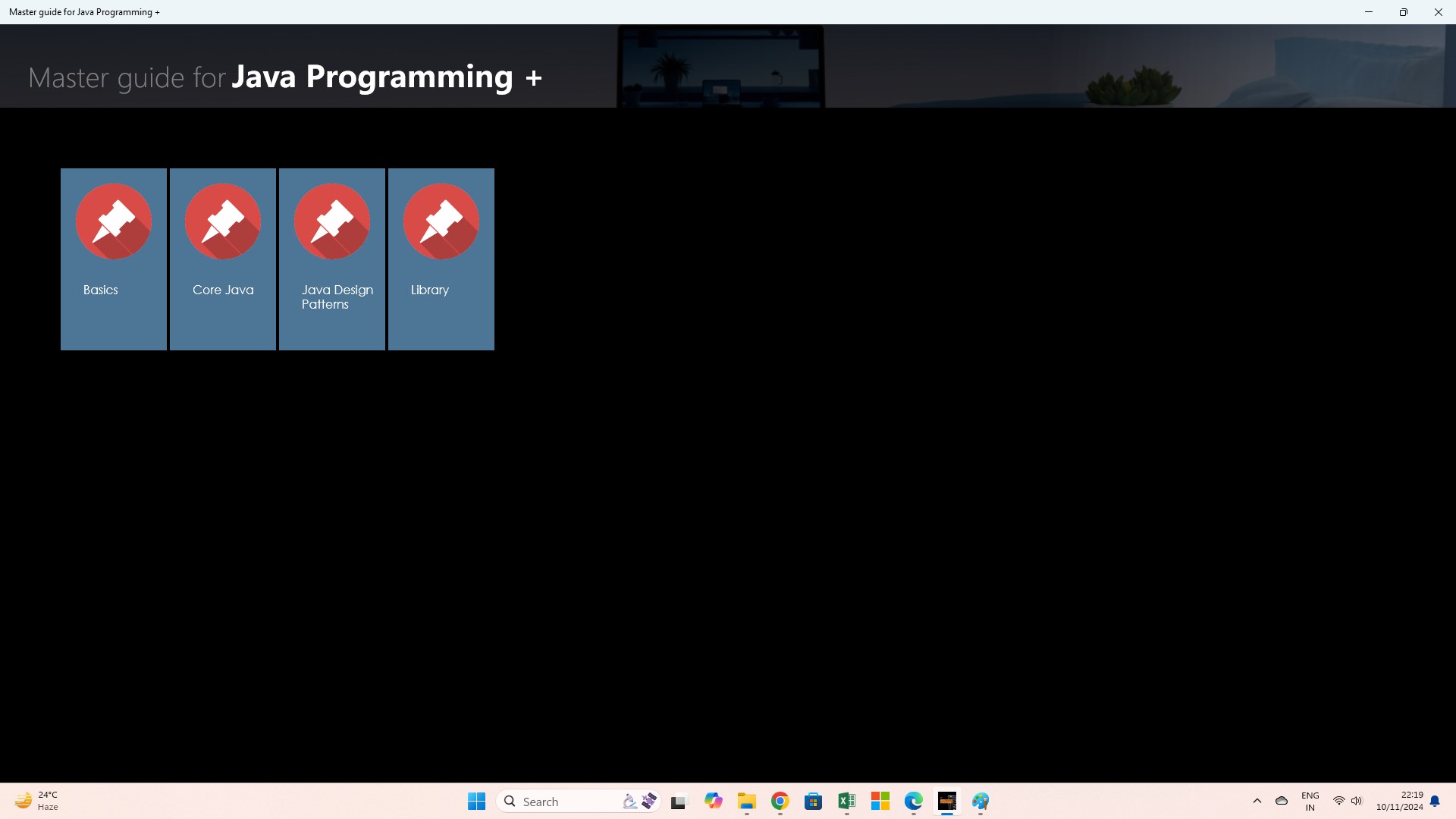
Task: Expand the hidden system tray icons
Action: [1257, 801]
